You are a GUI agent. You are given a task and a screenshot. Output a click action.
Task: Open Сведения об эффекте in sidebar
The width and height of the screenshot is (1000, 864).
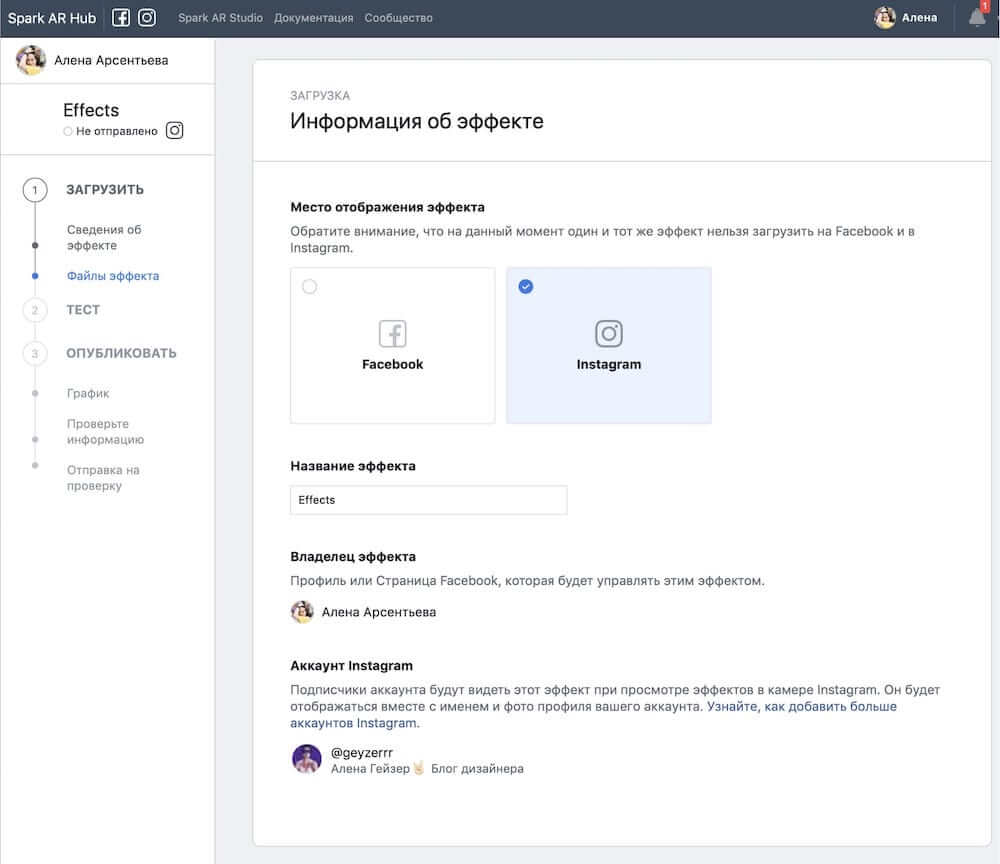pyautogui.click(x=104, y=237)
